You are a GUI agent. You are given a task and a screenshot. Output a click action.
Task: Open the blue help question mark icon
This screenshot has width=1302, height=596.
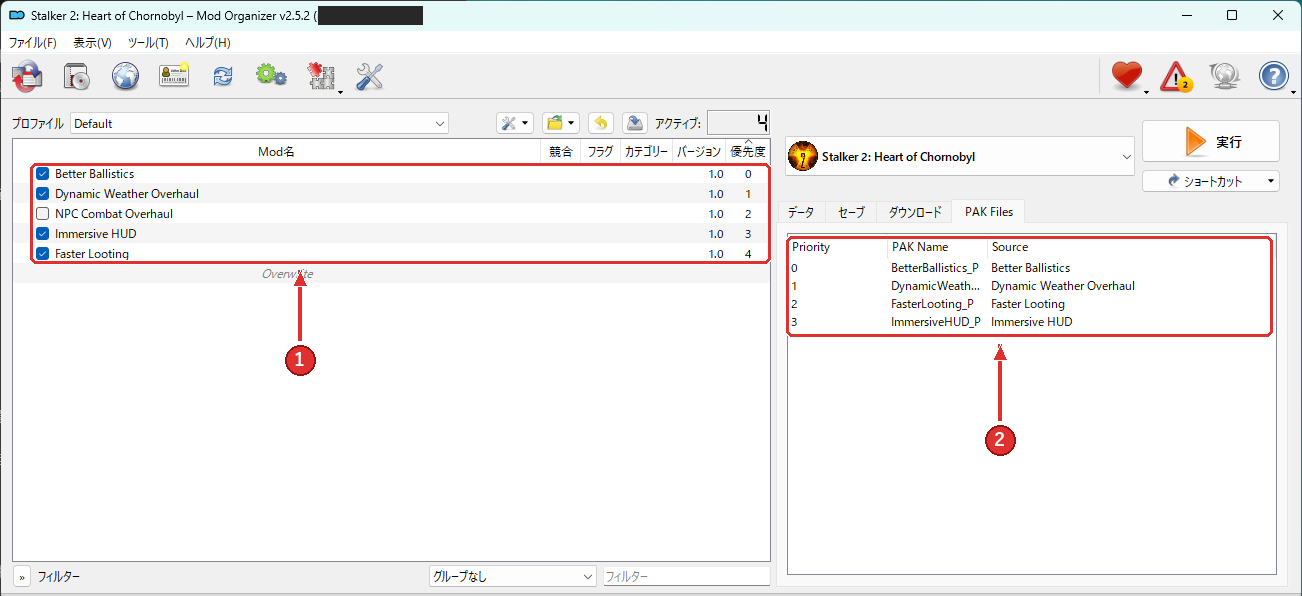click(1273, 76)
